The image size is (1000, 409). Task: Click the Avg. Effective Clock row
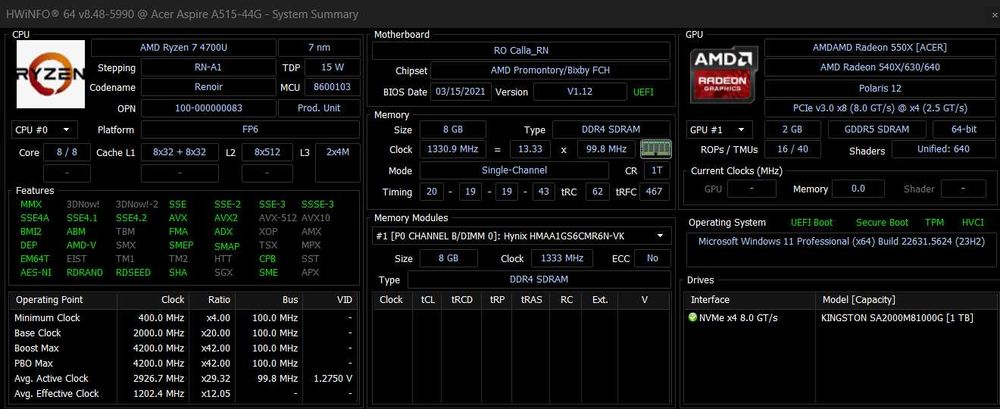point(183,394)
